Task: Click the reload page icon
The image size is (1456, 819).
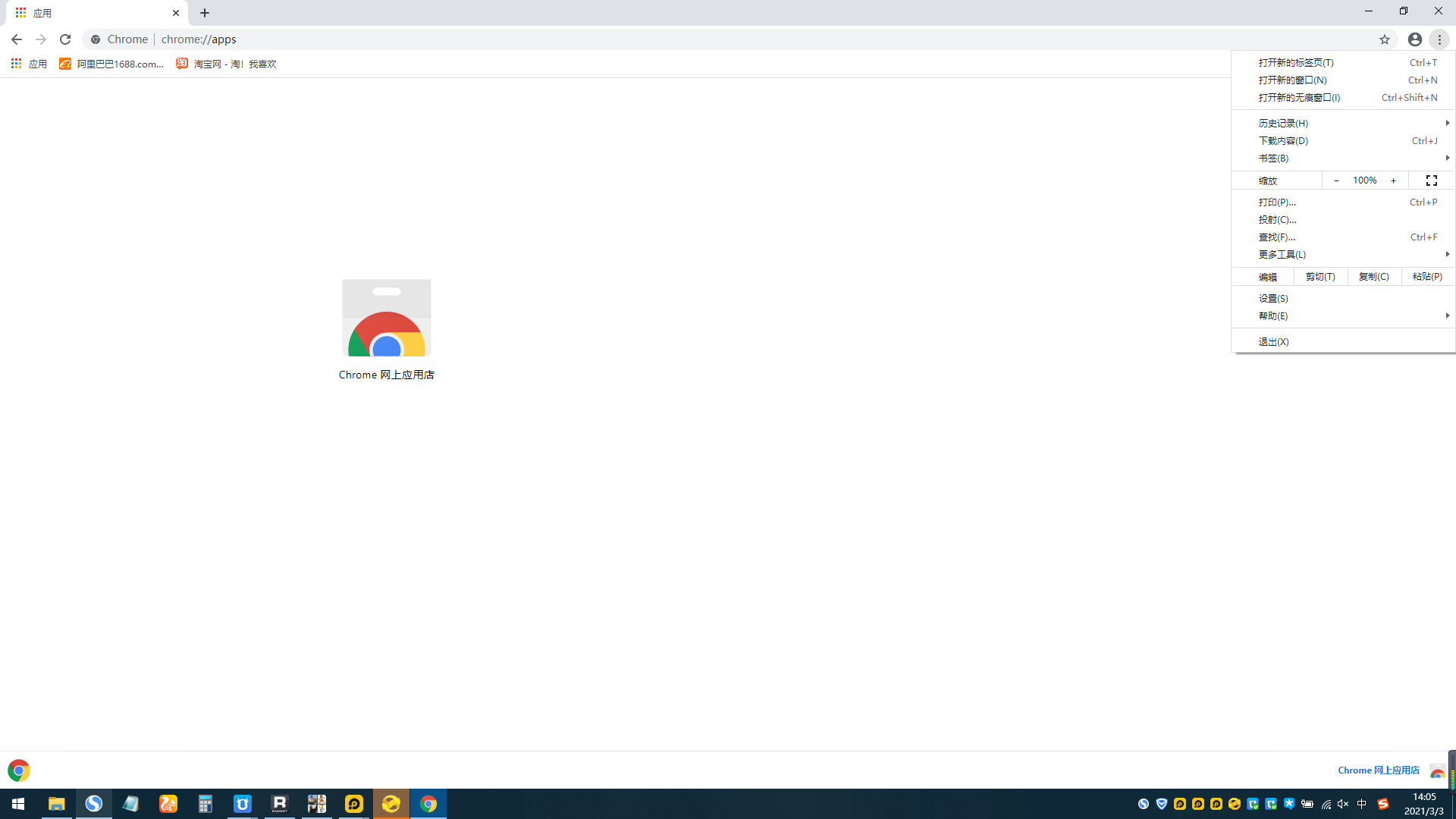Action: (x=65, y=39)
